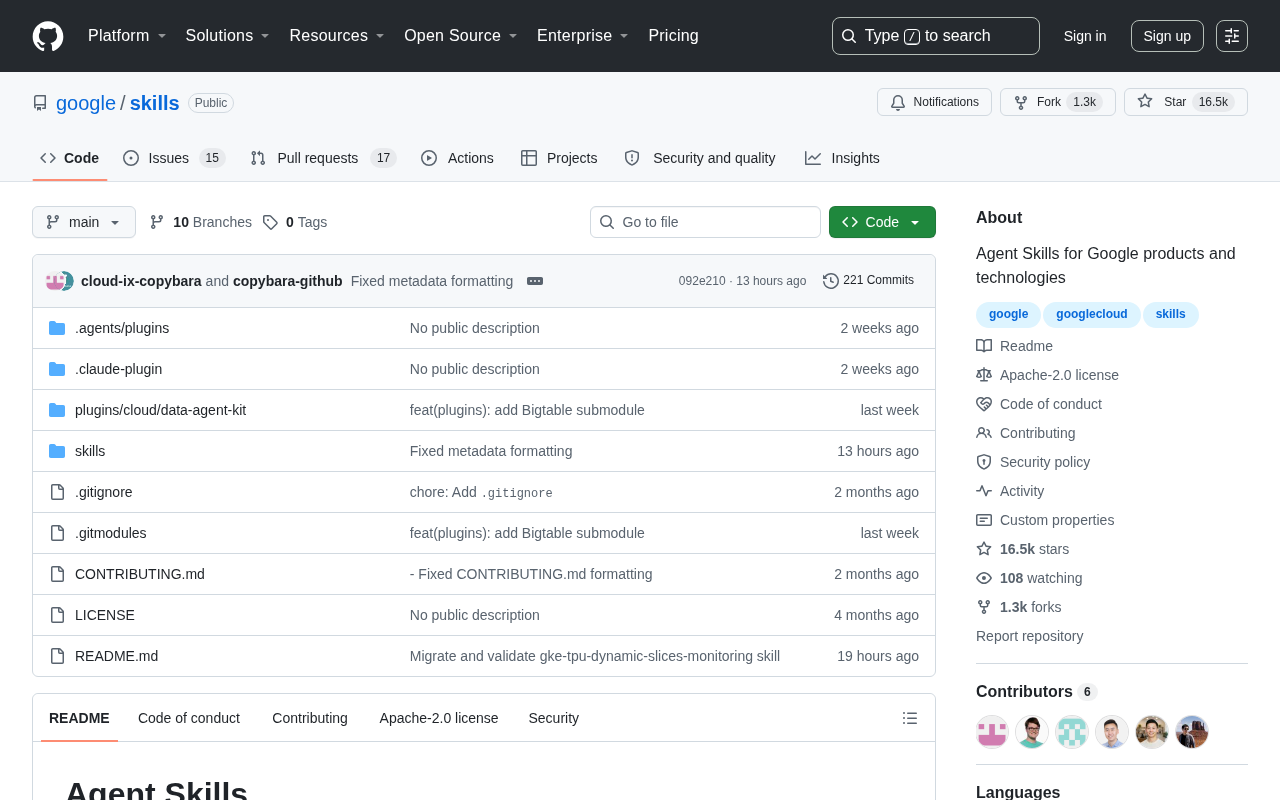The width and height of the screenshot is (1280, 800).
Task: Select the Apache-2.0 license README tab
Action: tap(439, 718)
